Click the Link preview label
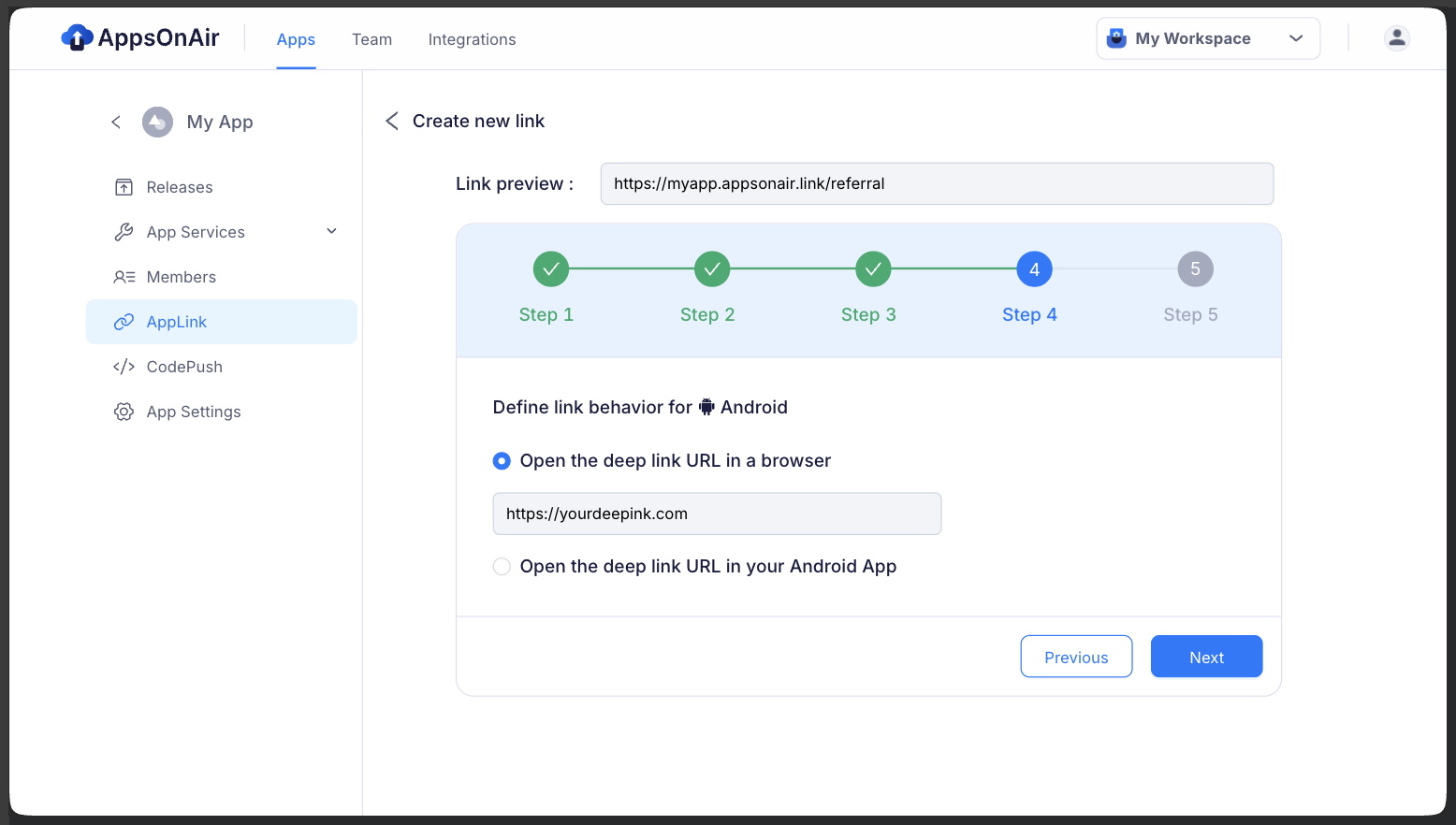Viewport: 1456px width, 825px height. pos(515,183)
